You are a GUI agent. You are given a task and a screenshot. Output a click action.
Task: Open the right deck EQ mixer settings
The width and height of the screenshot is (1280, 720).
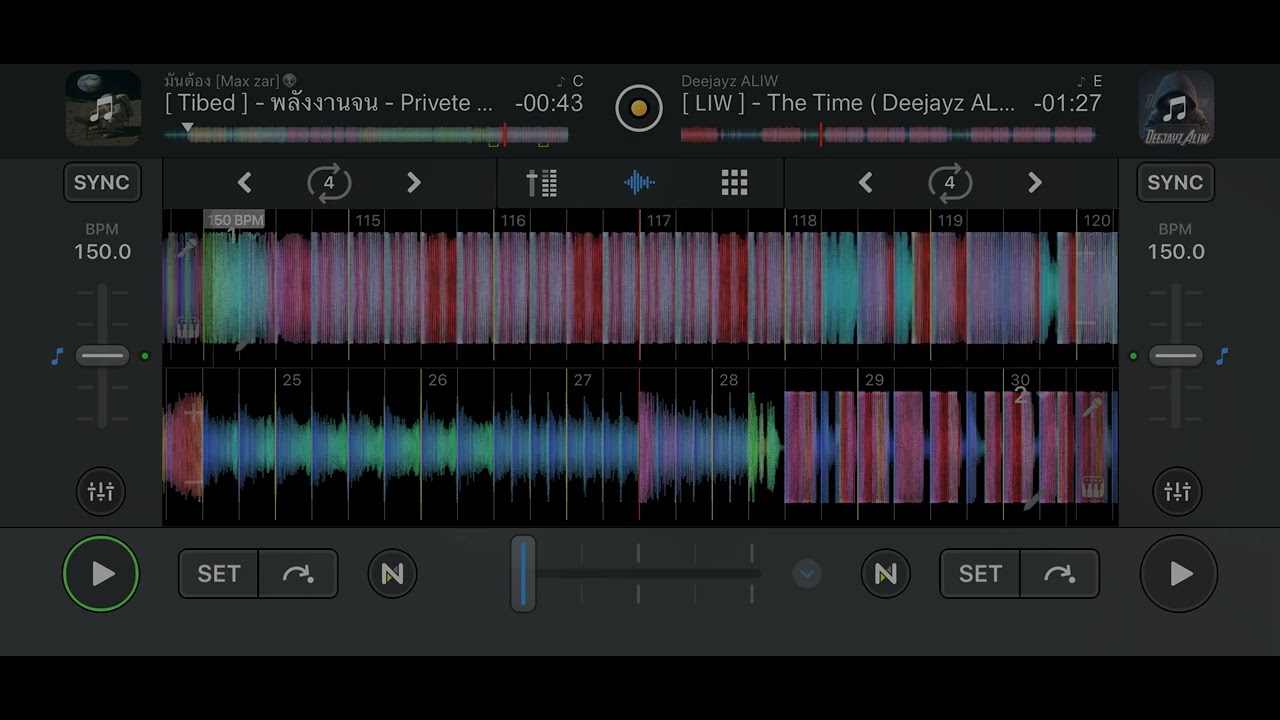point(1178,492)
